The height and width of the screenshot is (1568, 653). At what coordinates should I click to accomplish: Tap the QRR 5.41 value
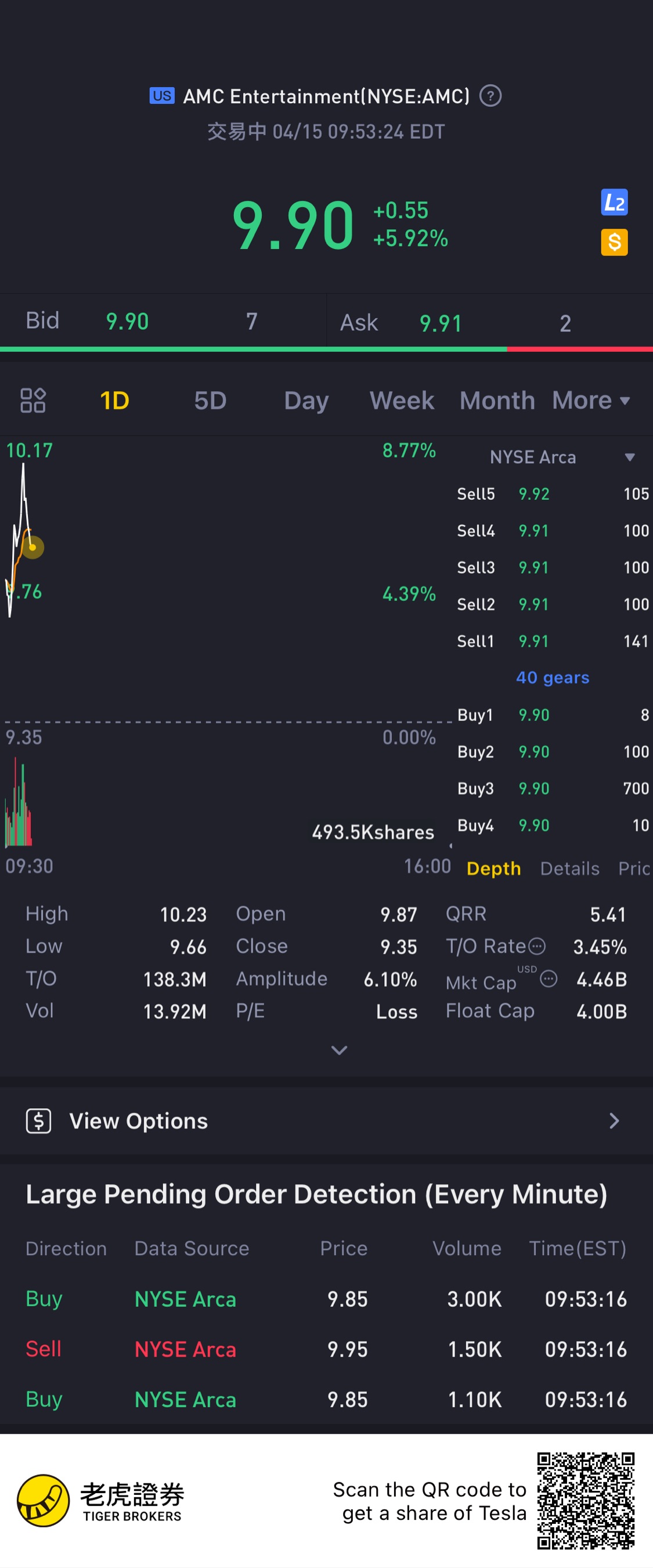pyautogui.click(x=608, y=914)
